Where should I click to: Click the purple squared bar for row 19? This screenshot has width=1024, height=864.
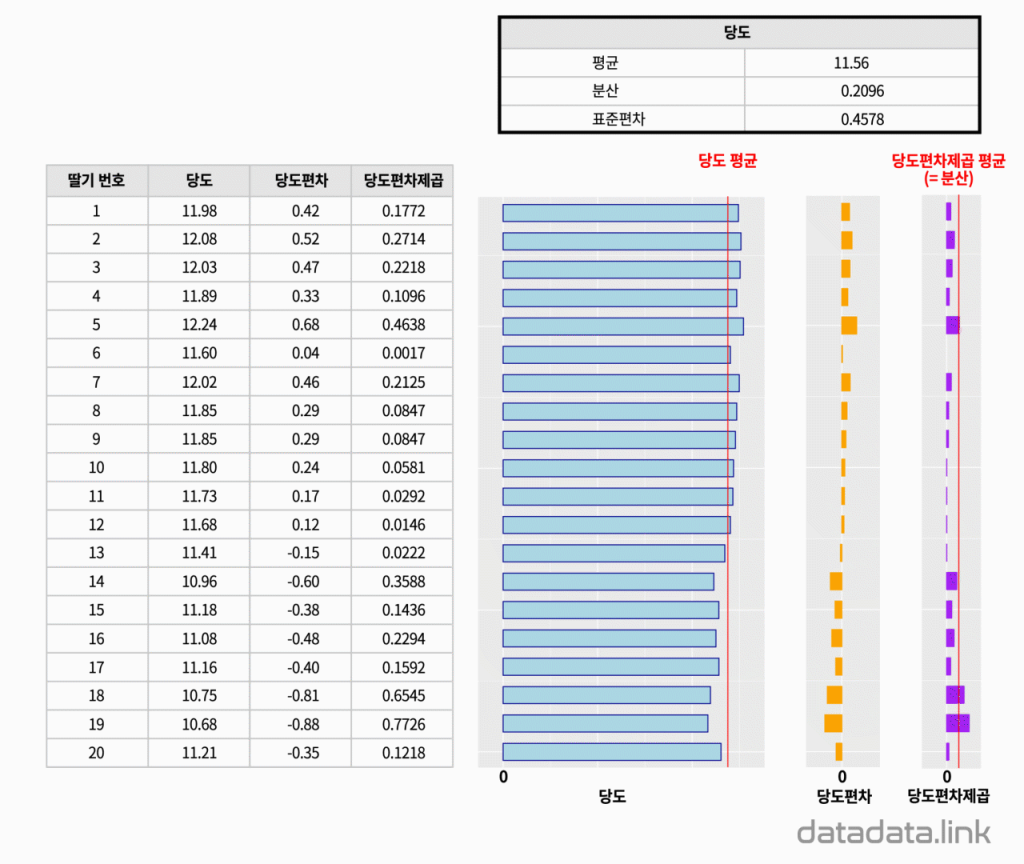click(x=957, y=723)
